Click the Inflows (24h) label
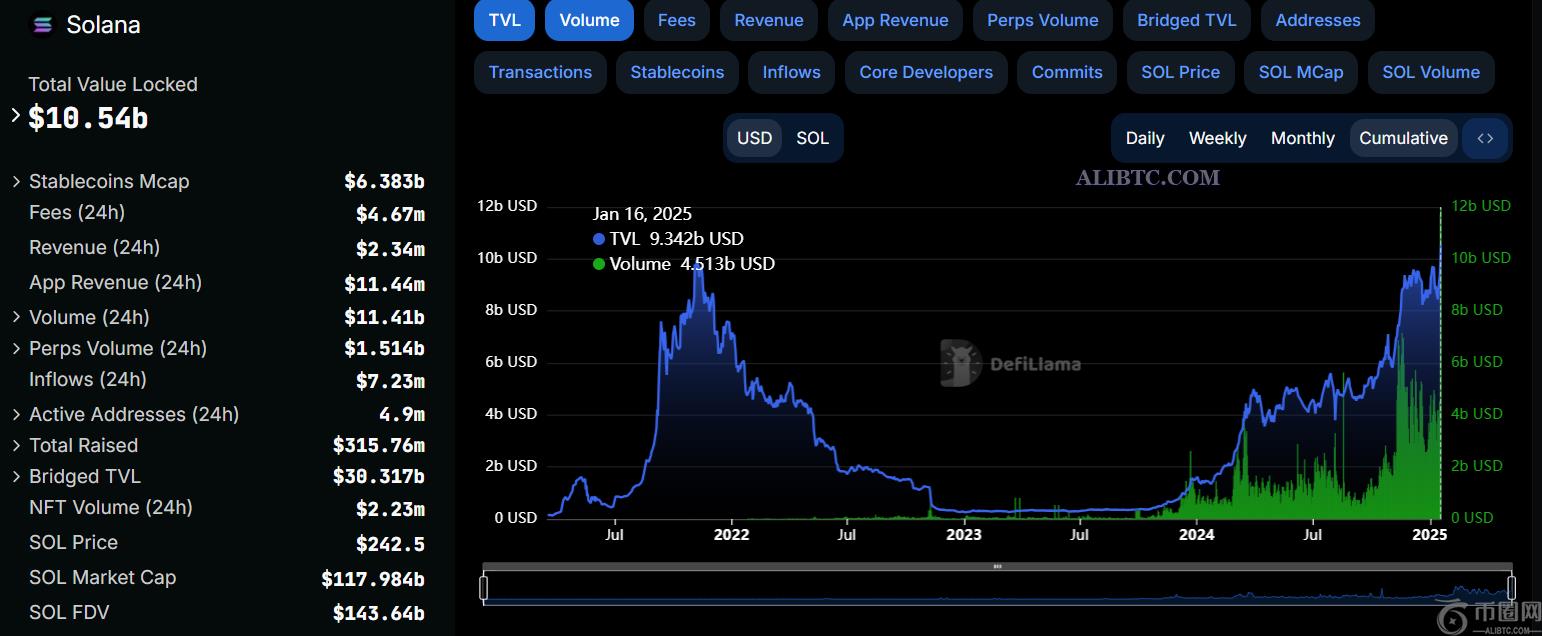 [x=88, y=379]
